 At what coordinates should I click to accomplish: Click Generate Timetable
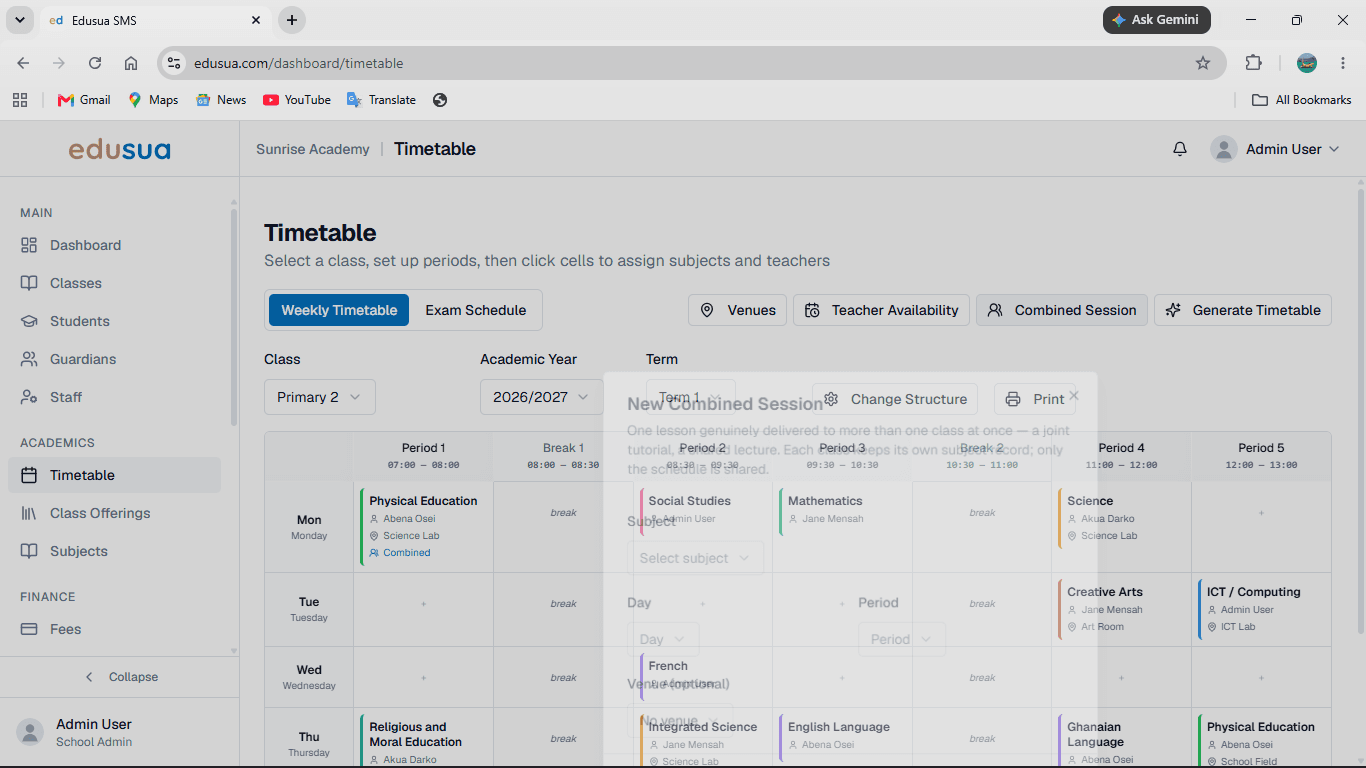(1243, 310)
